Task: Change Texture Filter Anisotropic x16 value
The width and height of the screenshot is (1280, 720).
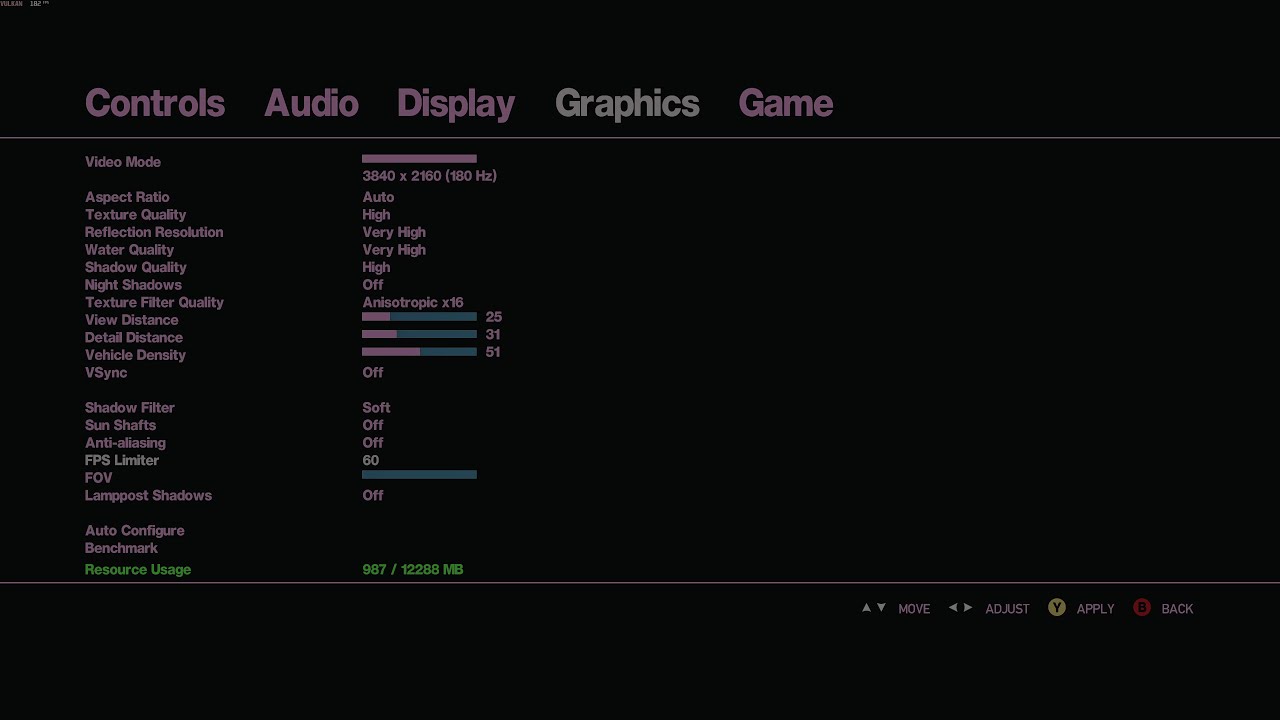Action: tap(413, 302)
